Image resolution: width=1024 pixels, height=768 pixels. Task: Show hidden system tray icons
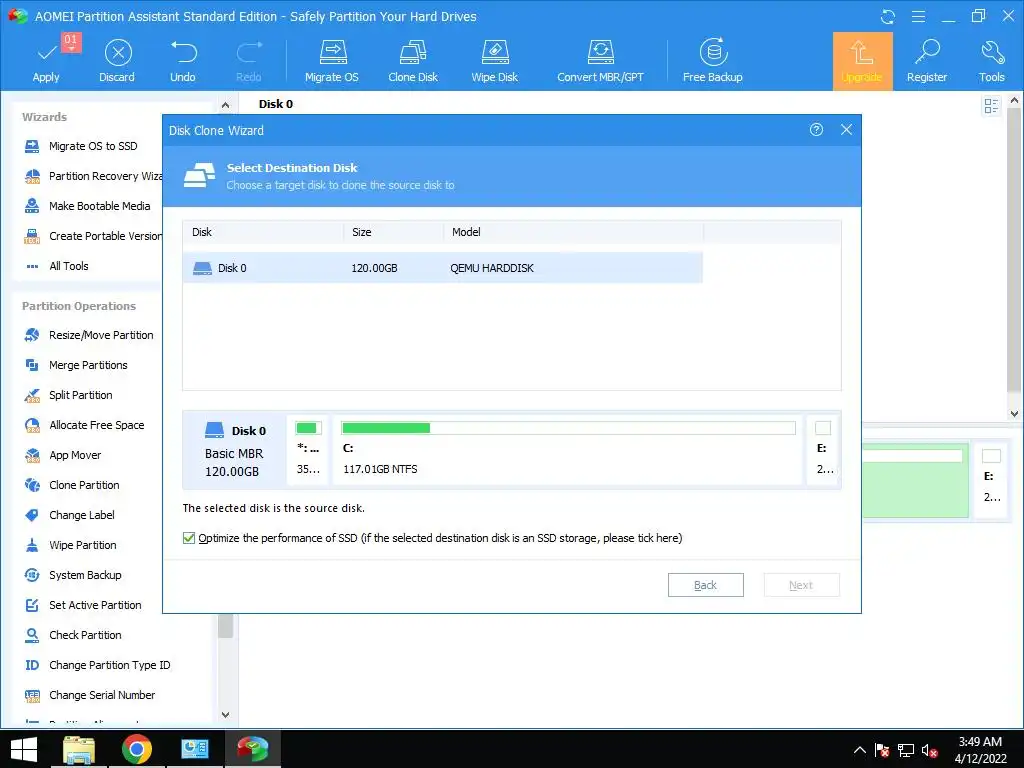(860, 750)
